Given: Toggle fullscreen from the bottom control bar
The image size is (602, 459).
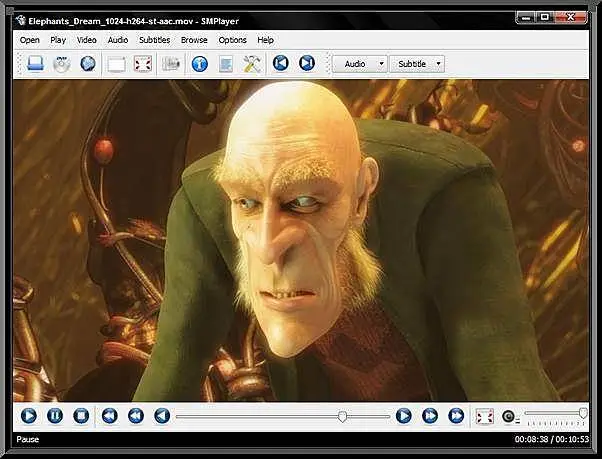Looking at the screenshot, I should point(485,416).
